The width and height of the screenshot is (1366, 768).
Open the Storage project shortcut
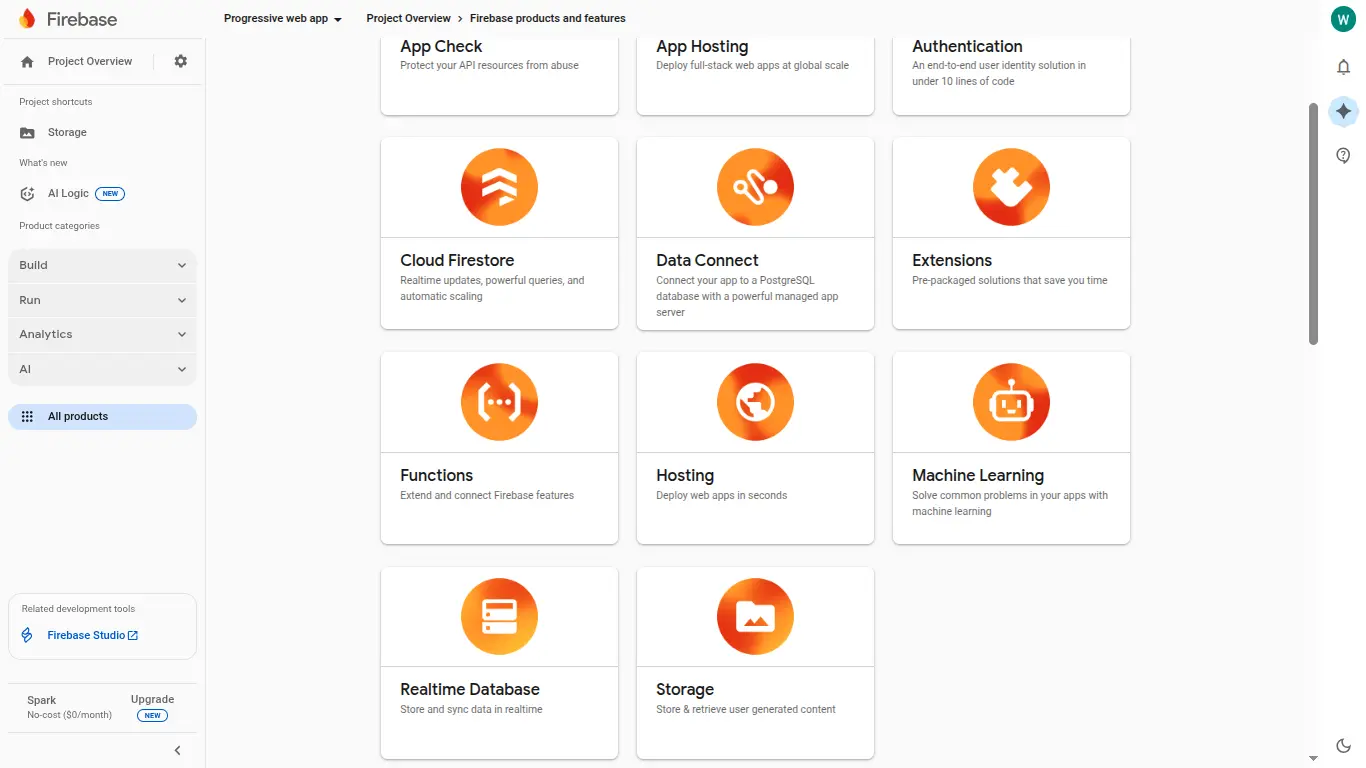[x=66, y=132]
